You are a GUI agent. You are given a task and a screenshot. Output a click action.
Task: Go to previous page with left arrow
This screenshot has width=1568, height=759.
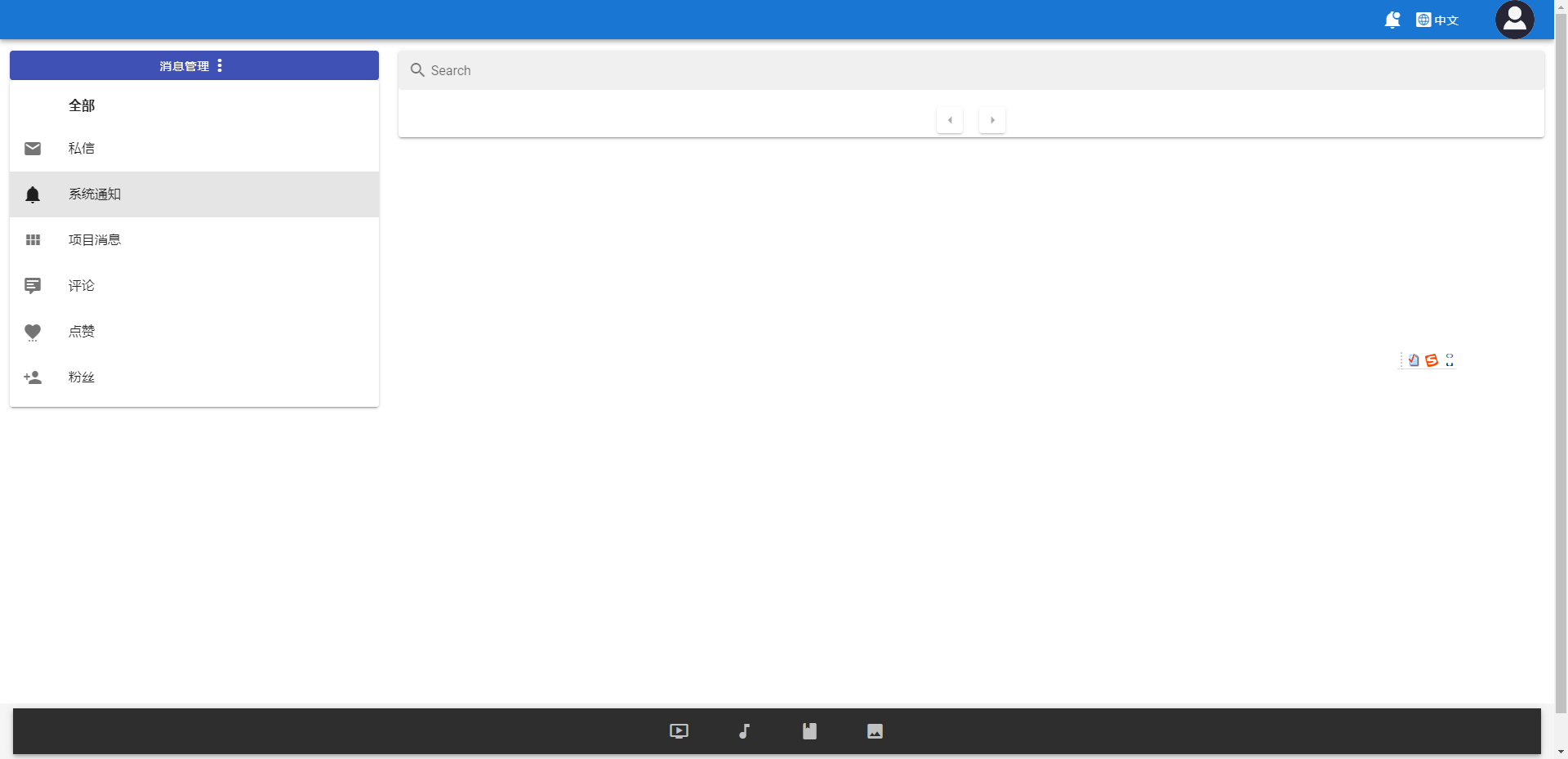coord(950,120)
